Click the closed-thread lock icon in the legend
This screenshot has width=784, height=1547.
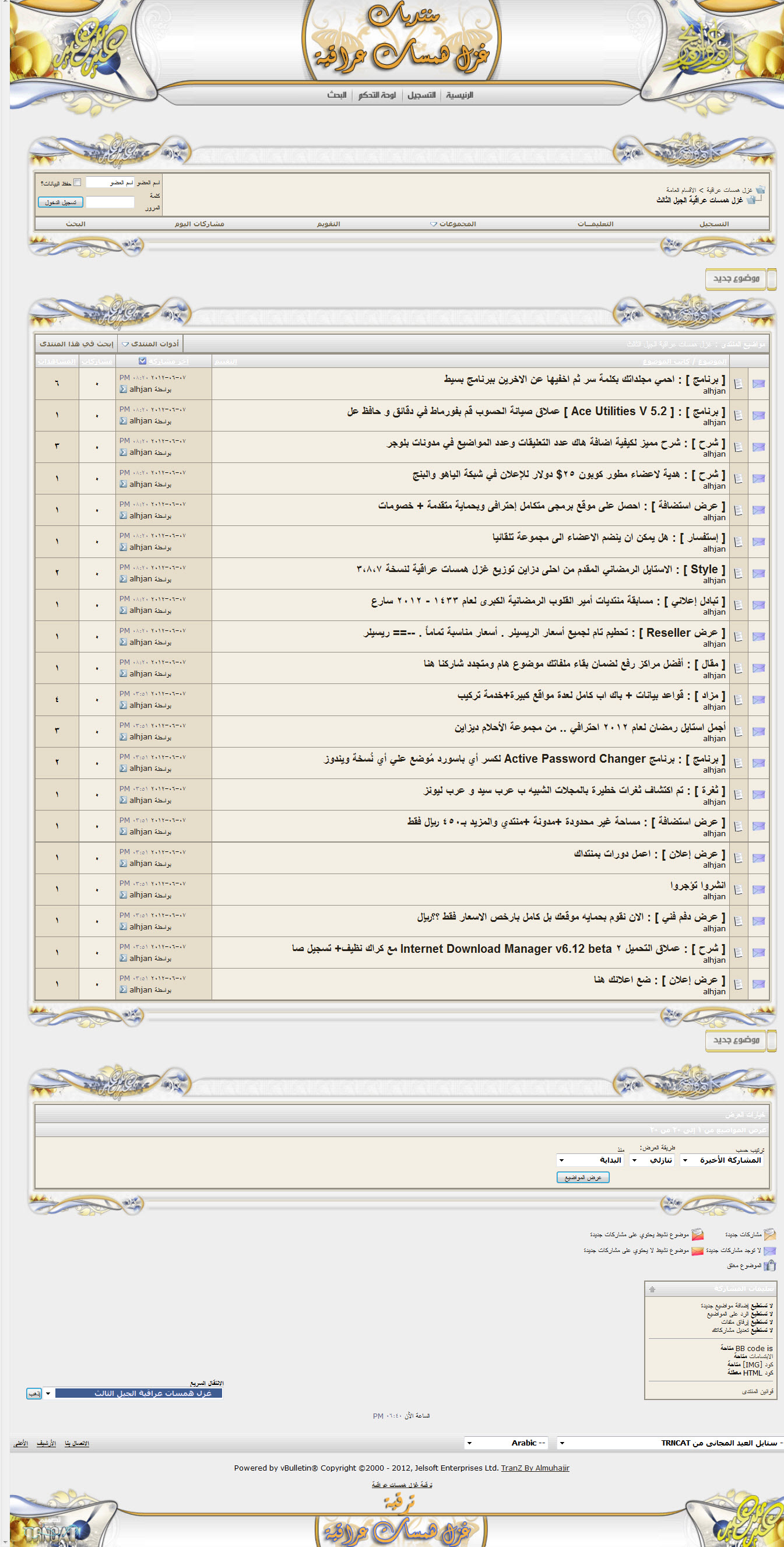(769, 1265)
